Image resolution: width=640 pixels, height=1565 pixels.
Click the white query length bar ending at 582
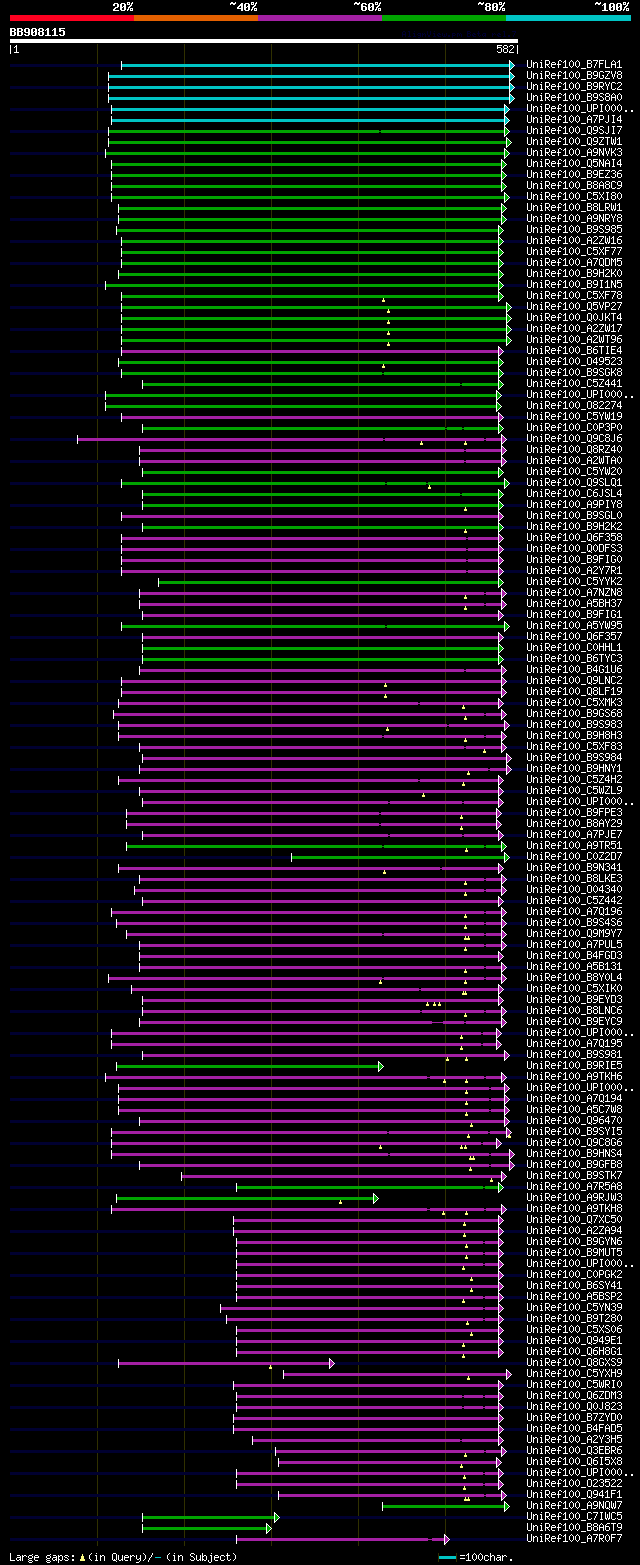click(263, 41)
